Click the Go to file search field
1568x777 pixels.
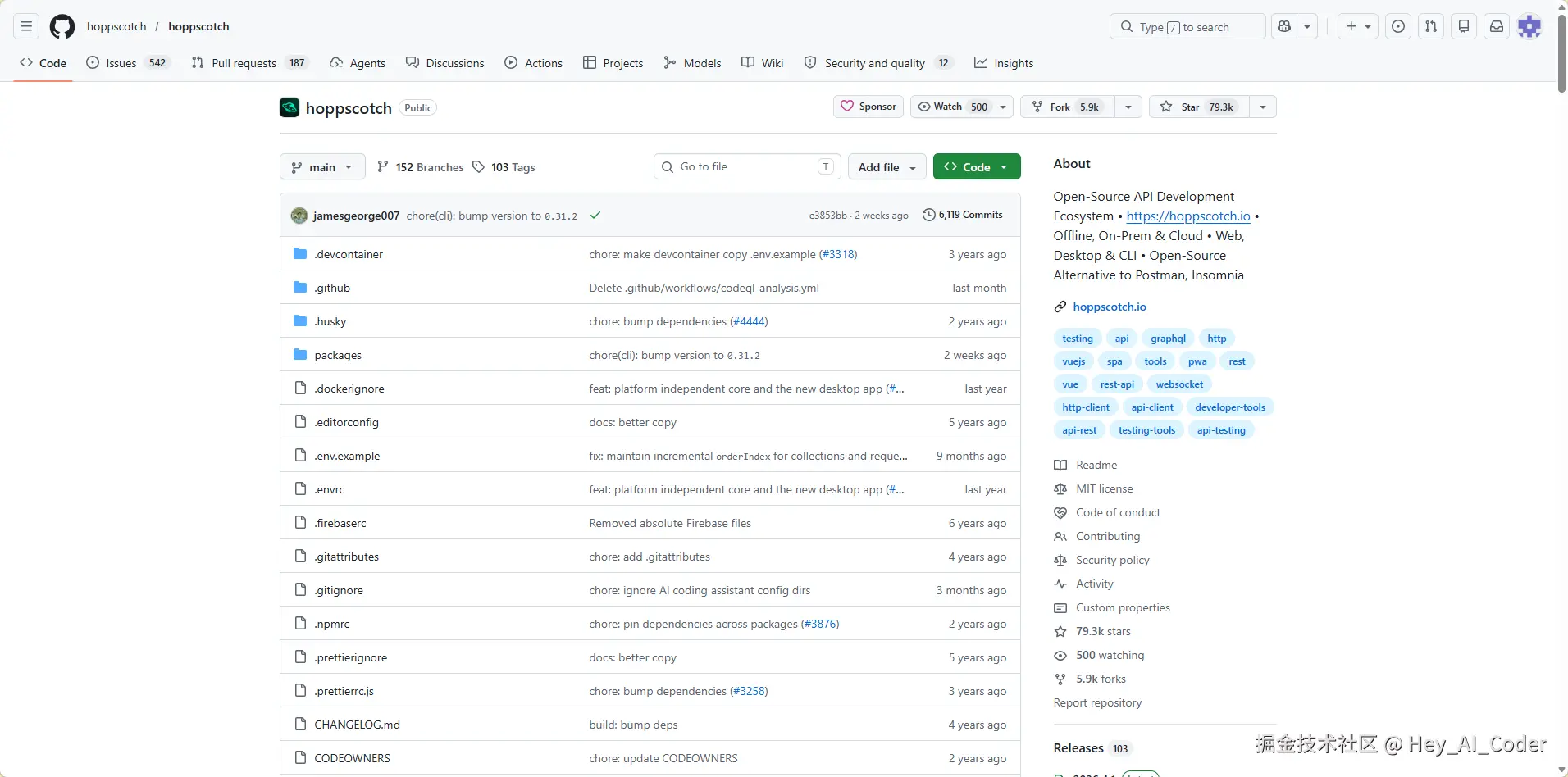click(747, 167)
